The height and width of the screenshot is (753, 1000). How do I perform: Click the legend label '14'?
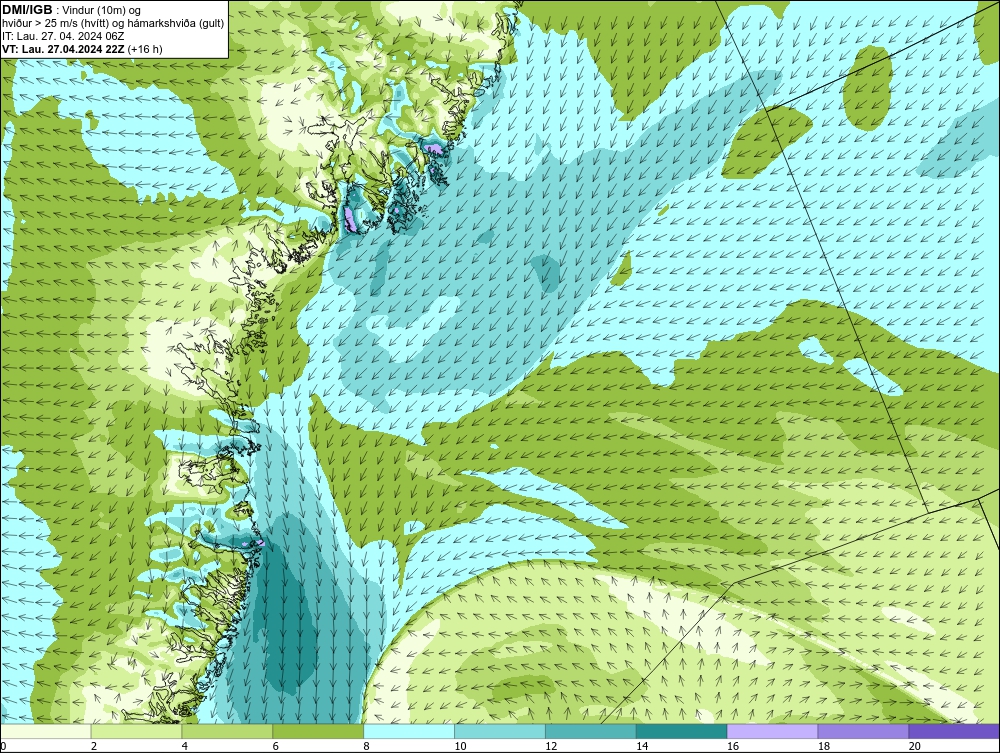point(642,746)
